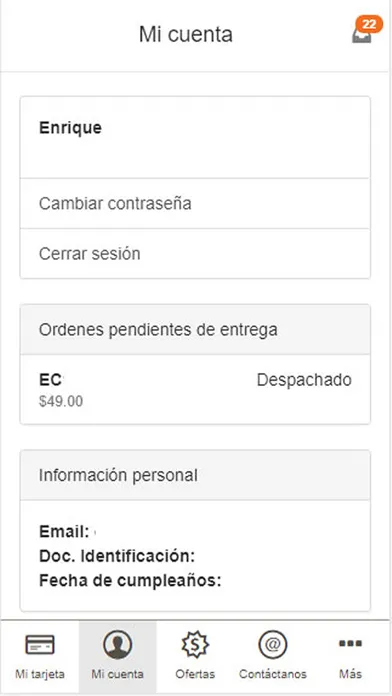Select the $49.00 order amount

tap(61, 401)
